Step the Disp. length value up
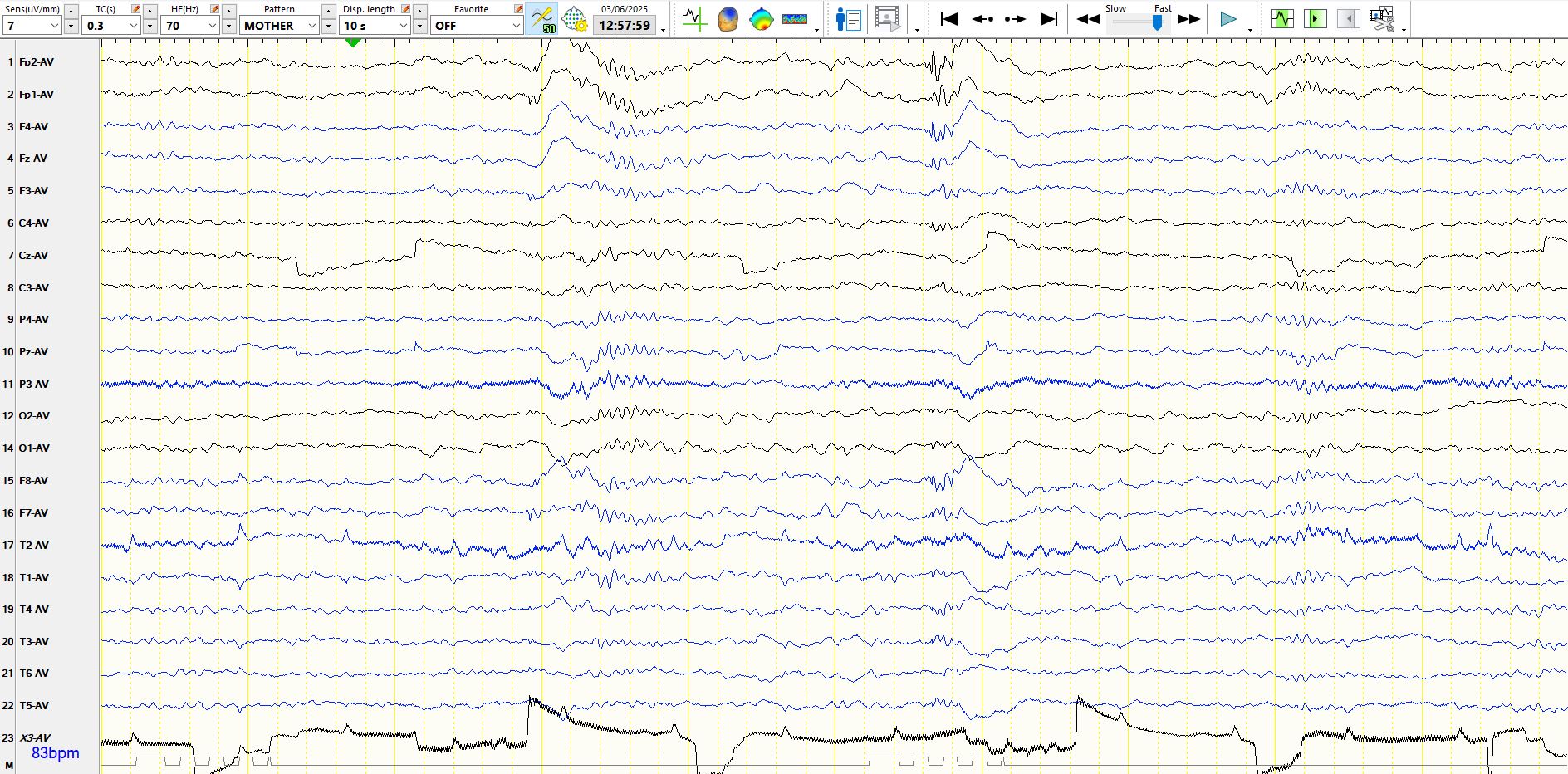1568x774 pixels. click(419, 11)
